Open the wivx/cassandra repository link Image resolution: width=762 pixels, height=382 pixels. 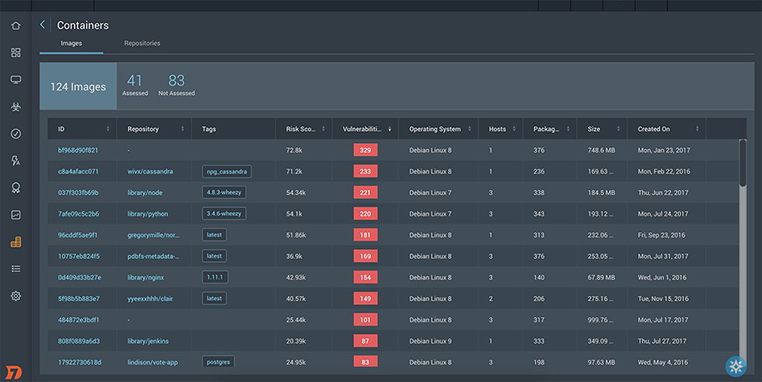pos(150,172)
